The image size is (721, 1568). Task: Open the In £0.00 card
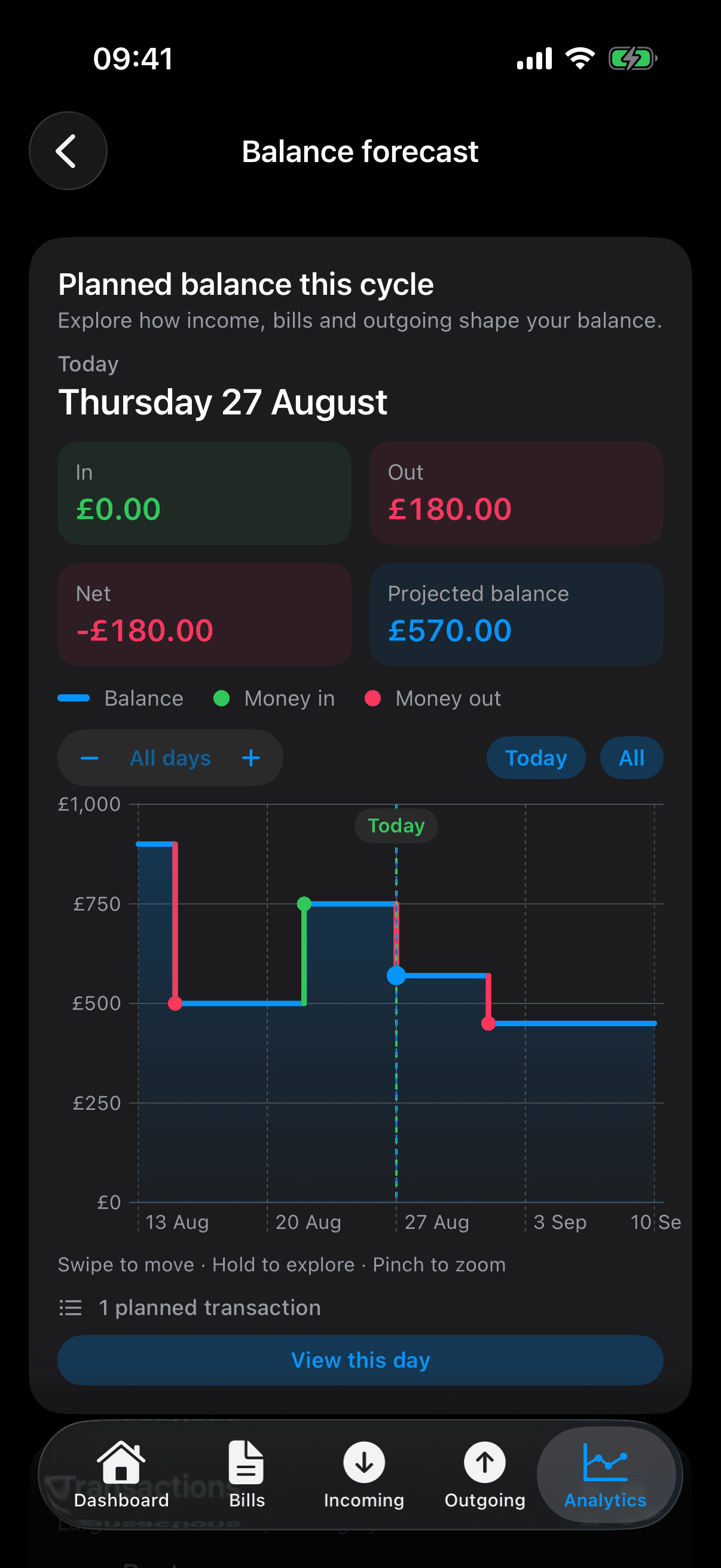coord(204,493)
